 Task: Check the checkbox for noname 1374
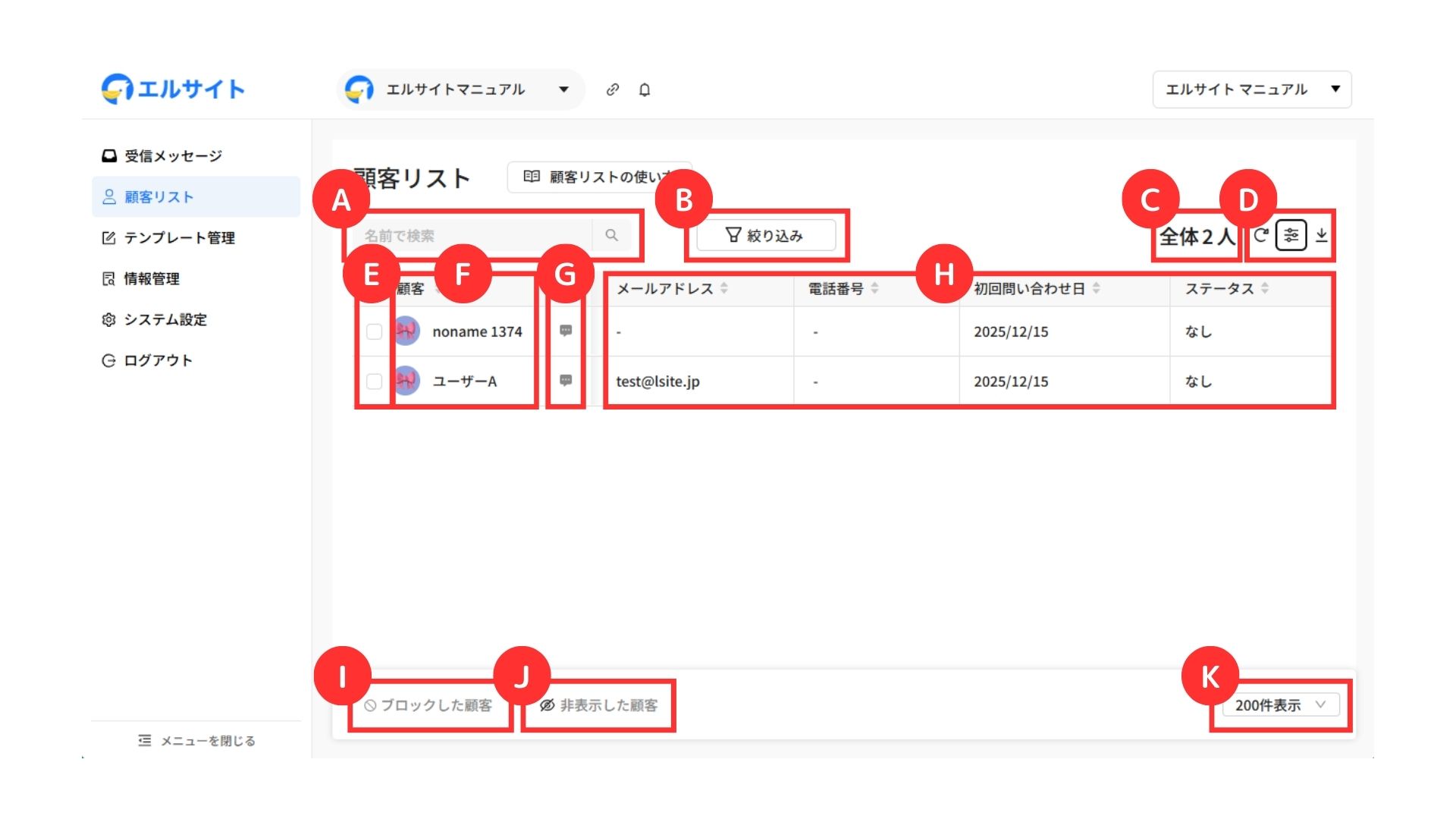pyautogui.click(x=374, y=331)
